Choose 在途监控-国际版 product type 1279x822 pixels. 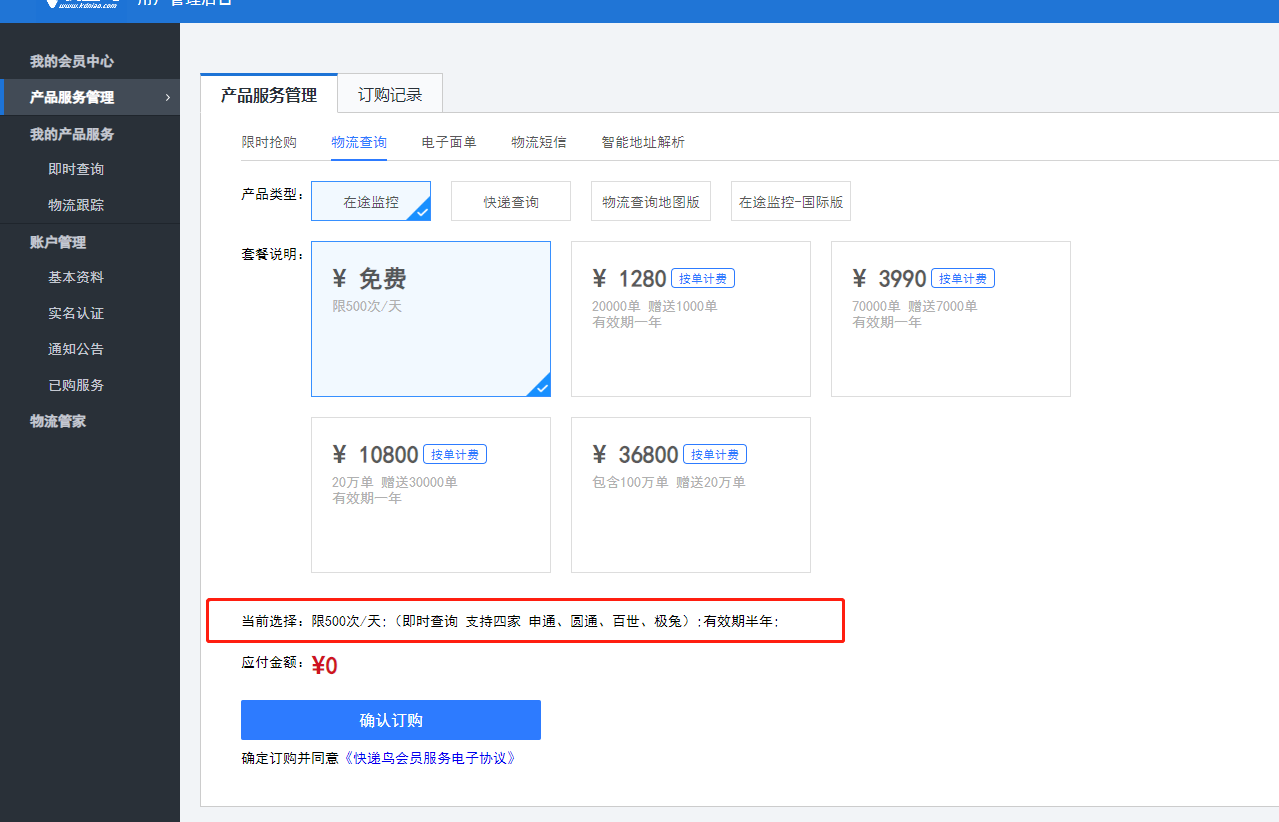tap(791, 201)
